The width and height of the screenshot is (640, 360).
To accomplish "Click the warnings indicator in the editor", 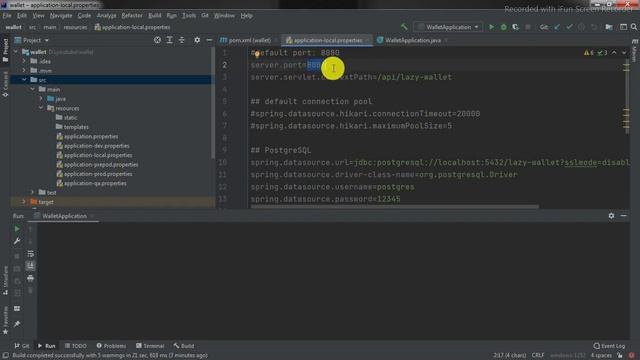I will 589,53.
